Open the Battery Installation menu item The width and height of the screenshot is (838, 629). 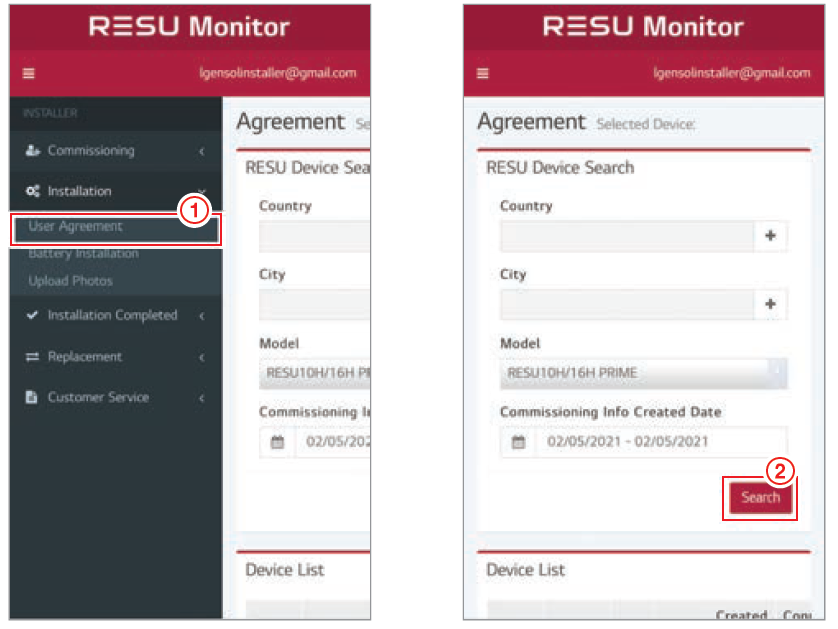click(84, 254)
